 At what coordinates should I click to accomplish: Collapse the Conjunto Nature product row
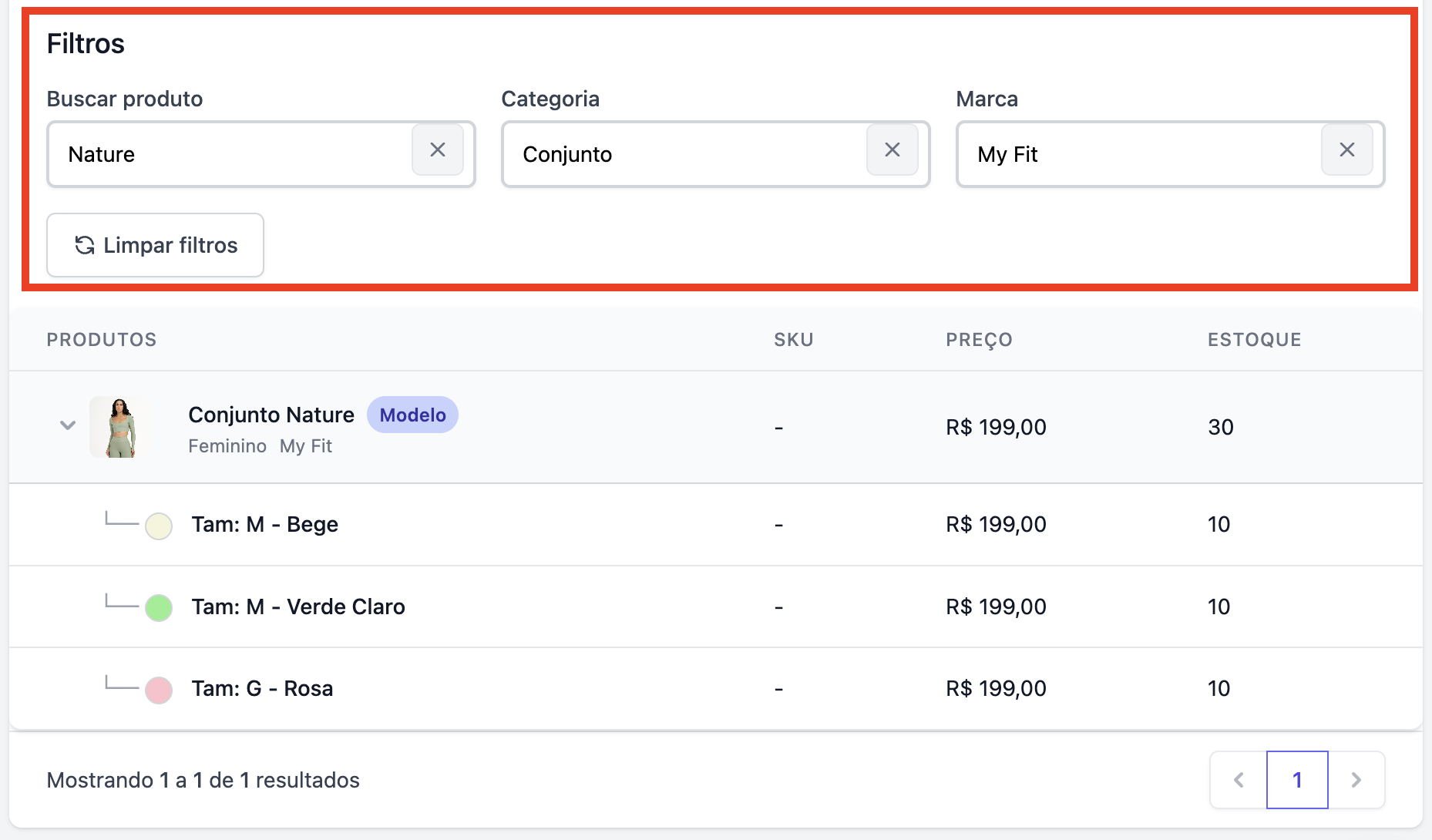point(68,425)
